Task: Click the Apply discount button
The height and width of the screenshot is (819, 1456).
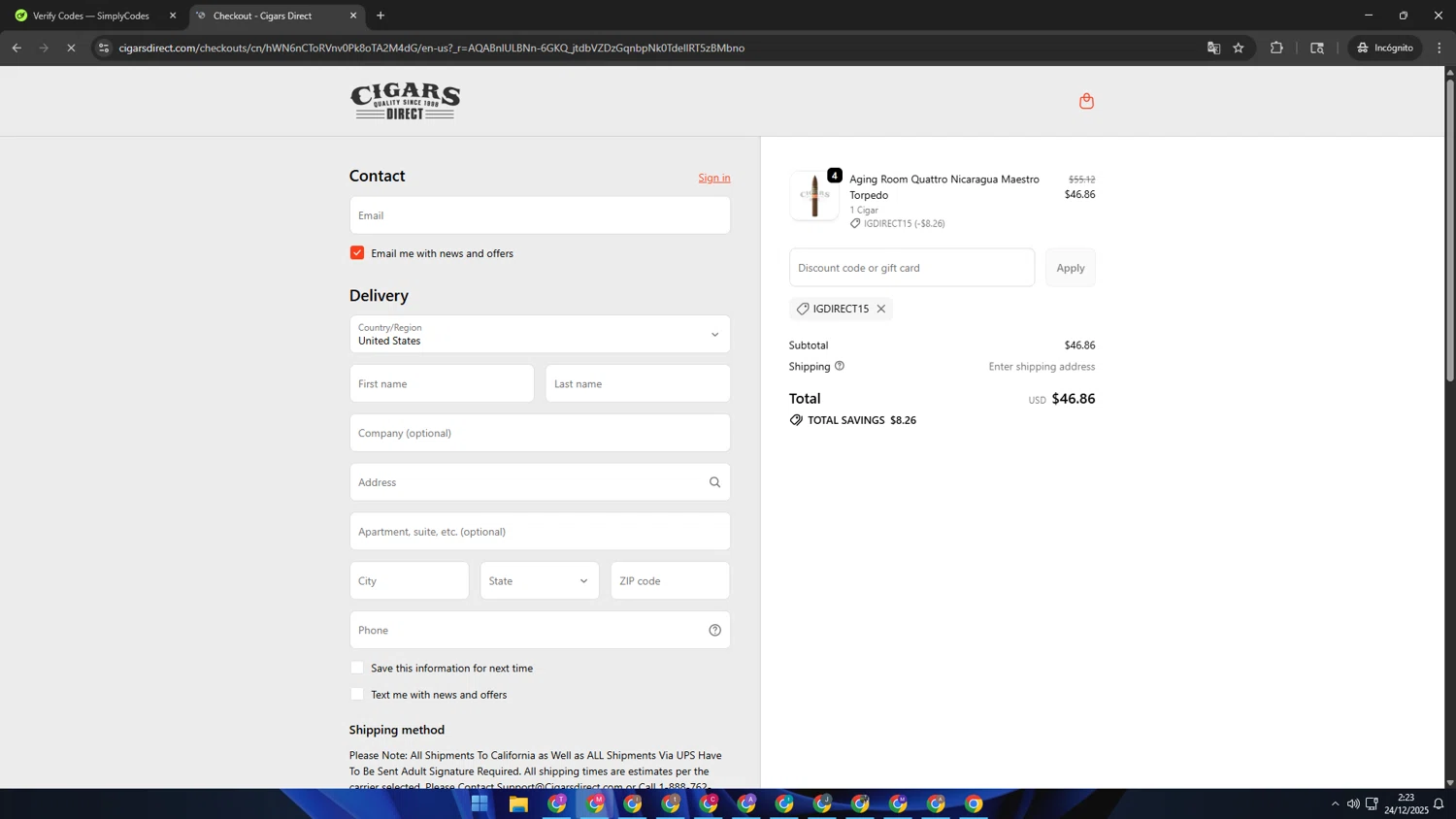Action: point(1071,268)
